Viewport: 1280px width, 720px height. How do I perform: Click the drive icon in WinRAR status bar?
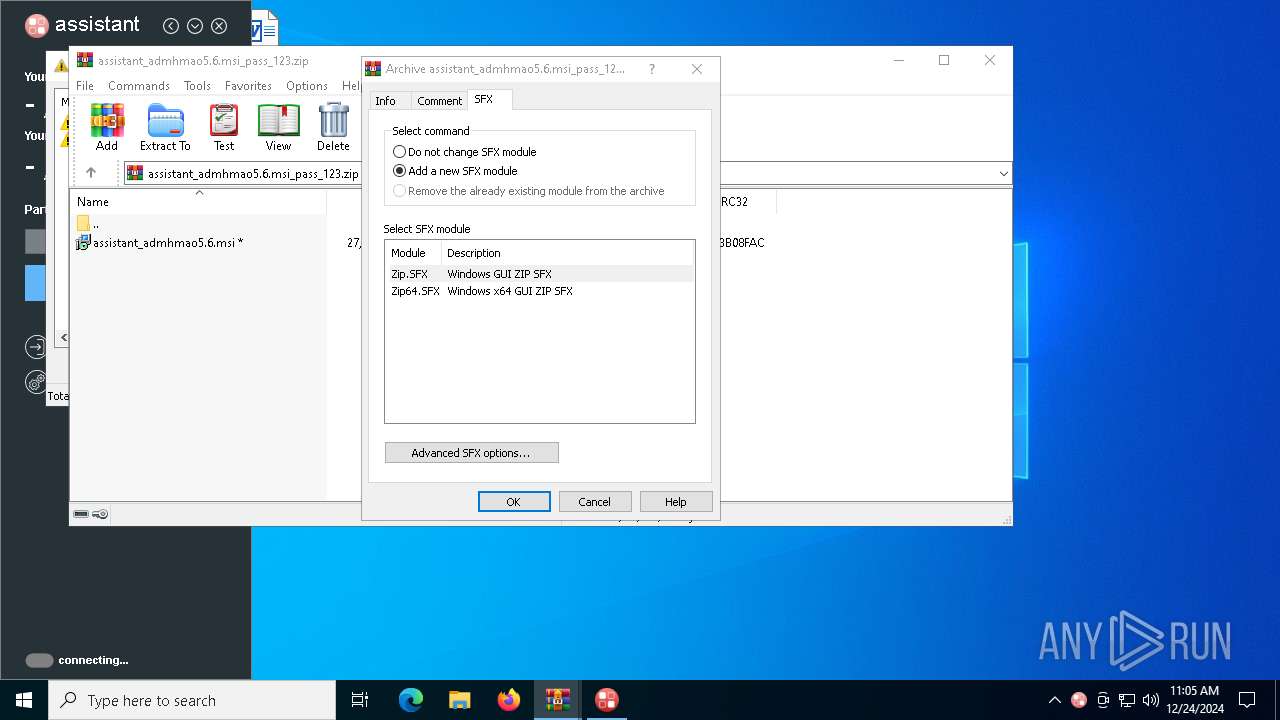coord(81,514)
